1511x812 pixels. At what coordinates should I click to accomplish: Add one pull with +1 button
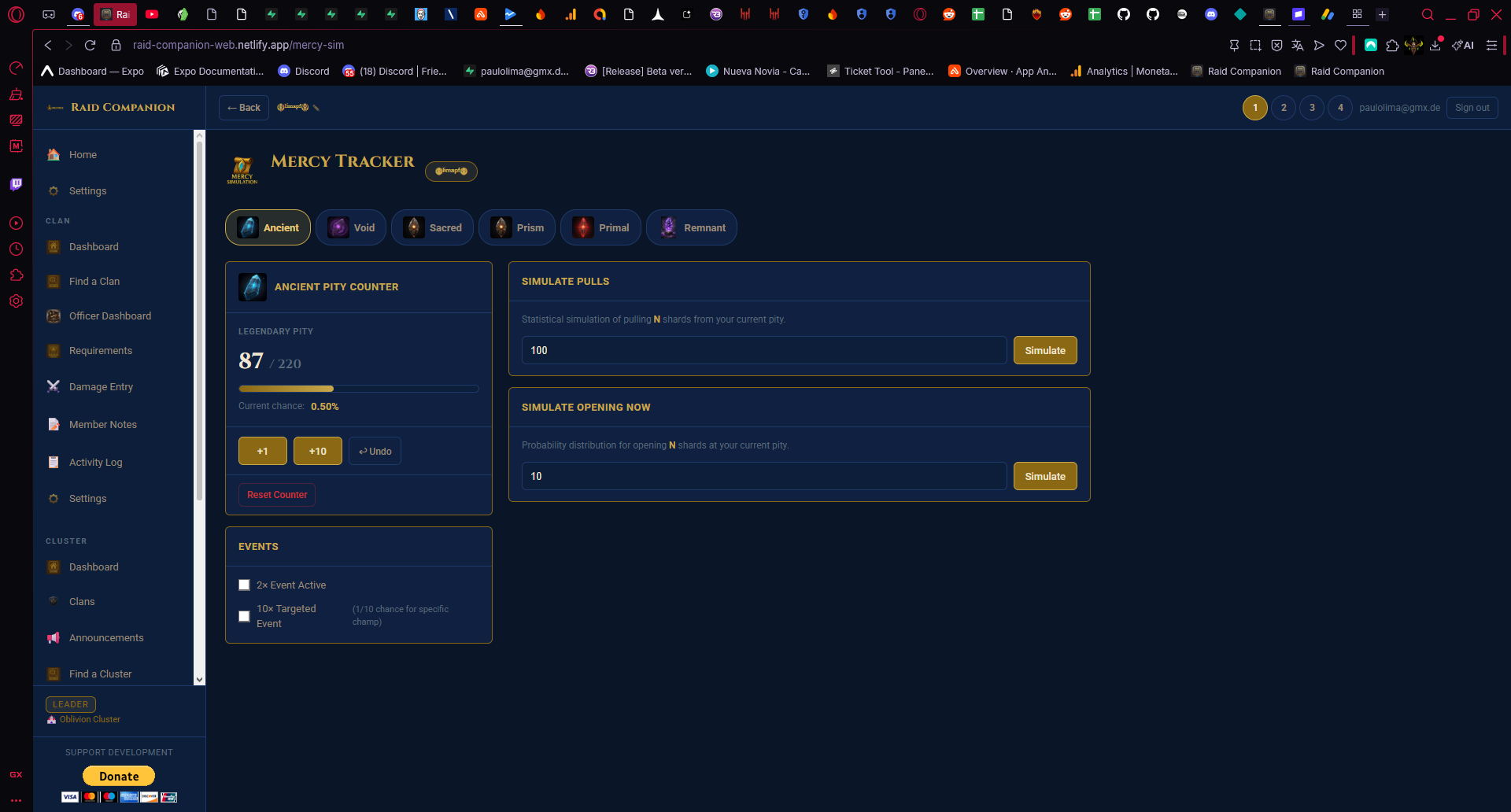pos(263,451)
